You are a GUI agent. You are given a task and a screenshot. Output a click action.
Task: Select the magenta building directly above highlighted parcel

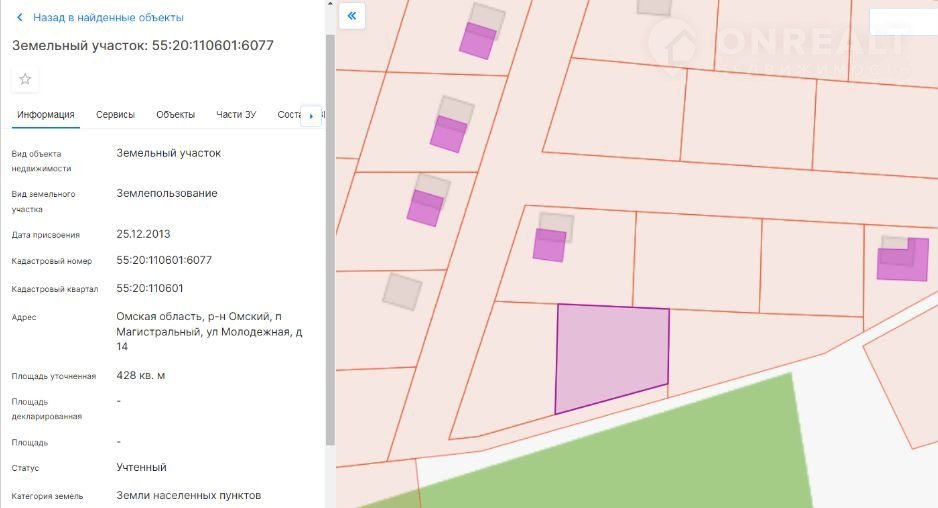coord(549,245)
